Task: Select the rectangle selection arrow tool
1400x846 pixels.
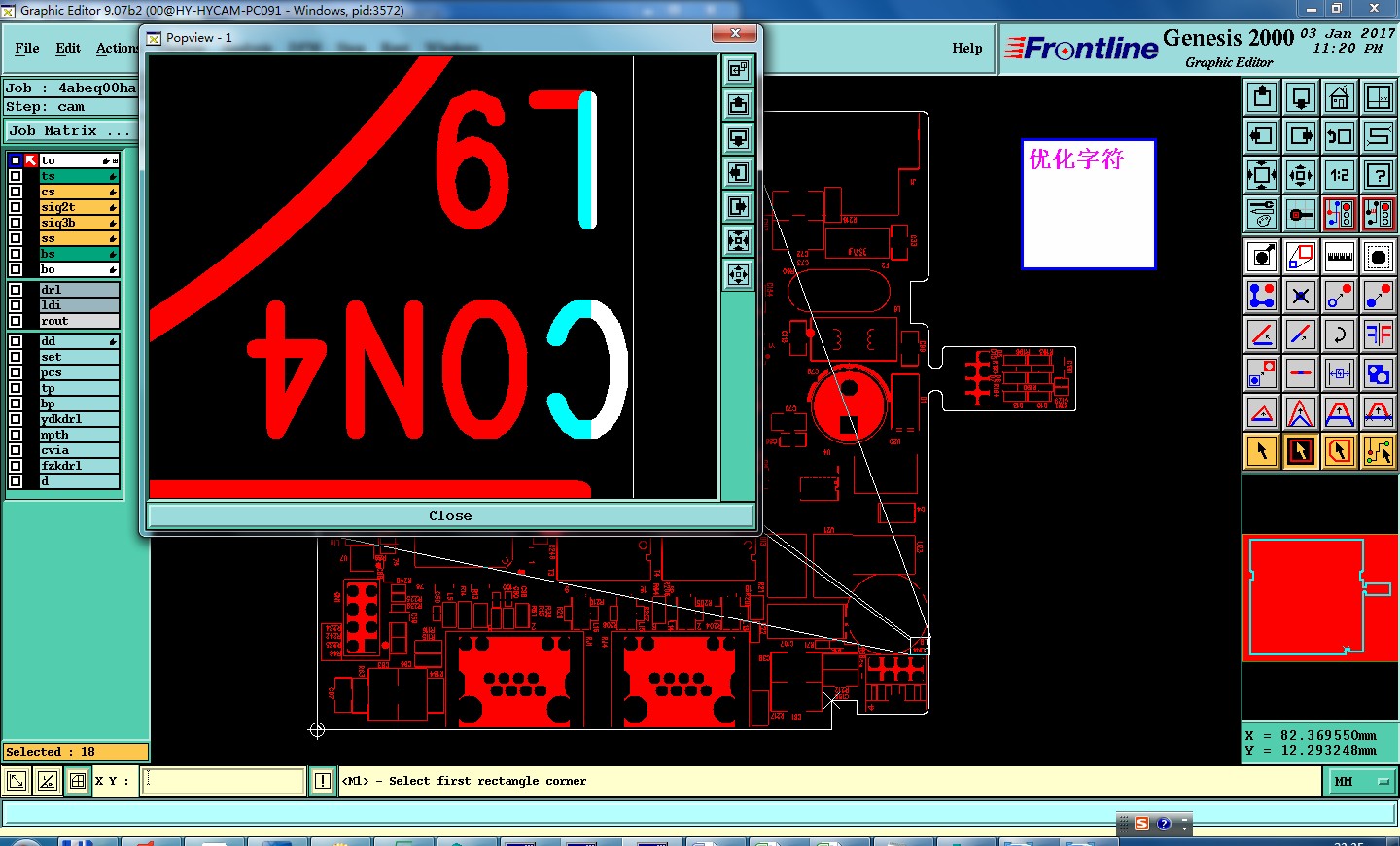Action: (1301, 451)
